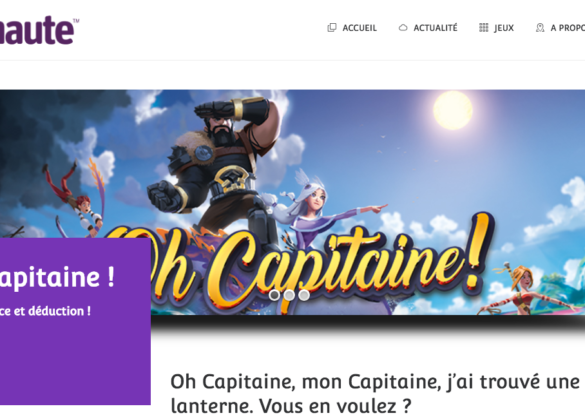This screenshot has height=420, width=585.
Task: Open the JEUX menu item
Action: [x=504, y=28]
